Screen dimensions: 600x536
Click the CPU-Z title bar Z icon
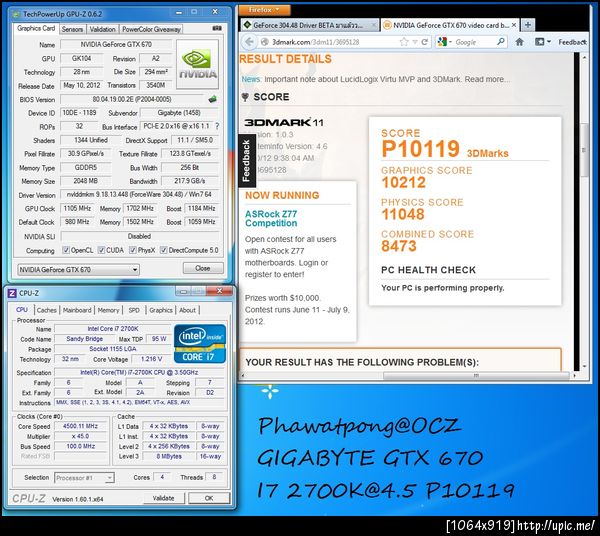point(12,293)
